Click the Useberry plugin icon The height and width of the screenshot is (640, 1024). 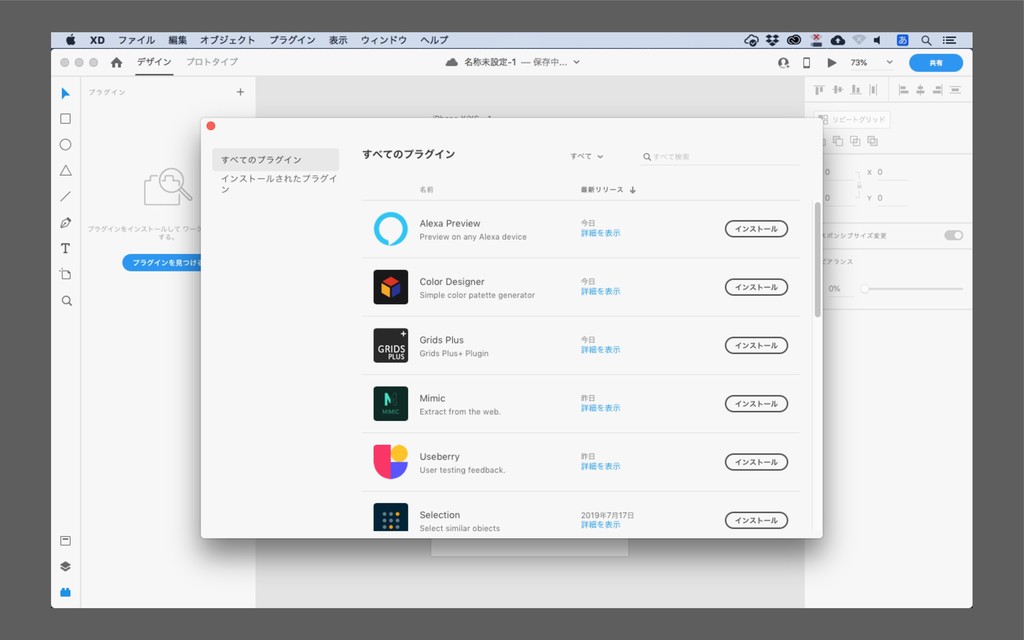(x=391, y=462)
